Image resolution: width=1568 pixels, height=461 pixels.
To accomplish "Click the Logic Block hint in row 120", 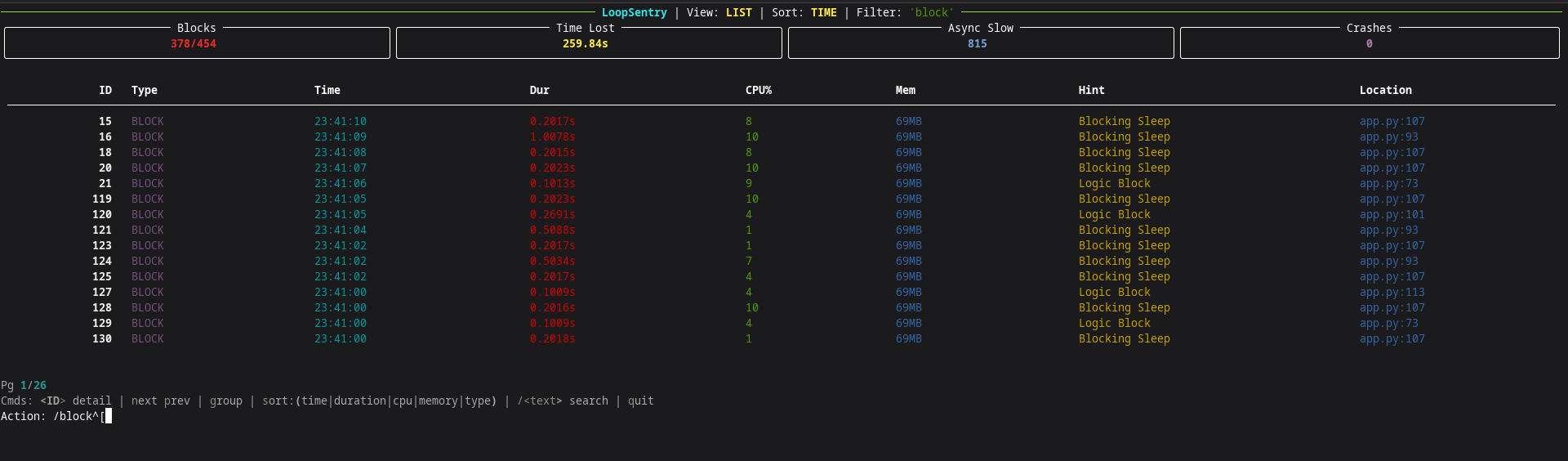I will [1115, 215].
